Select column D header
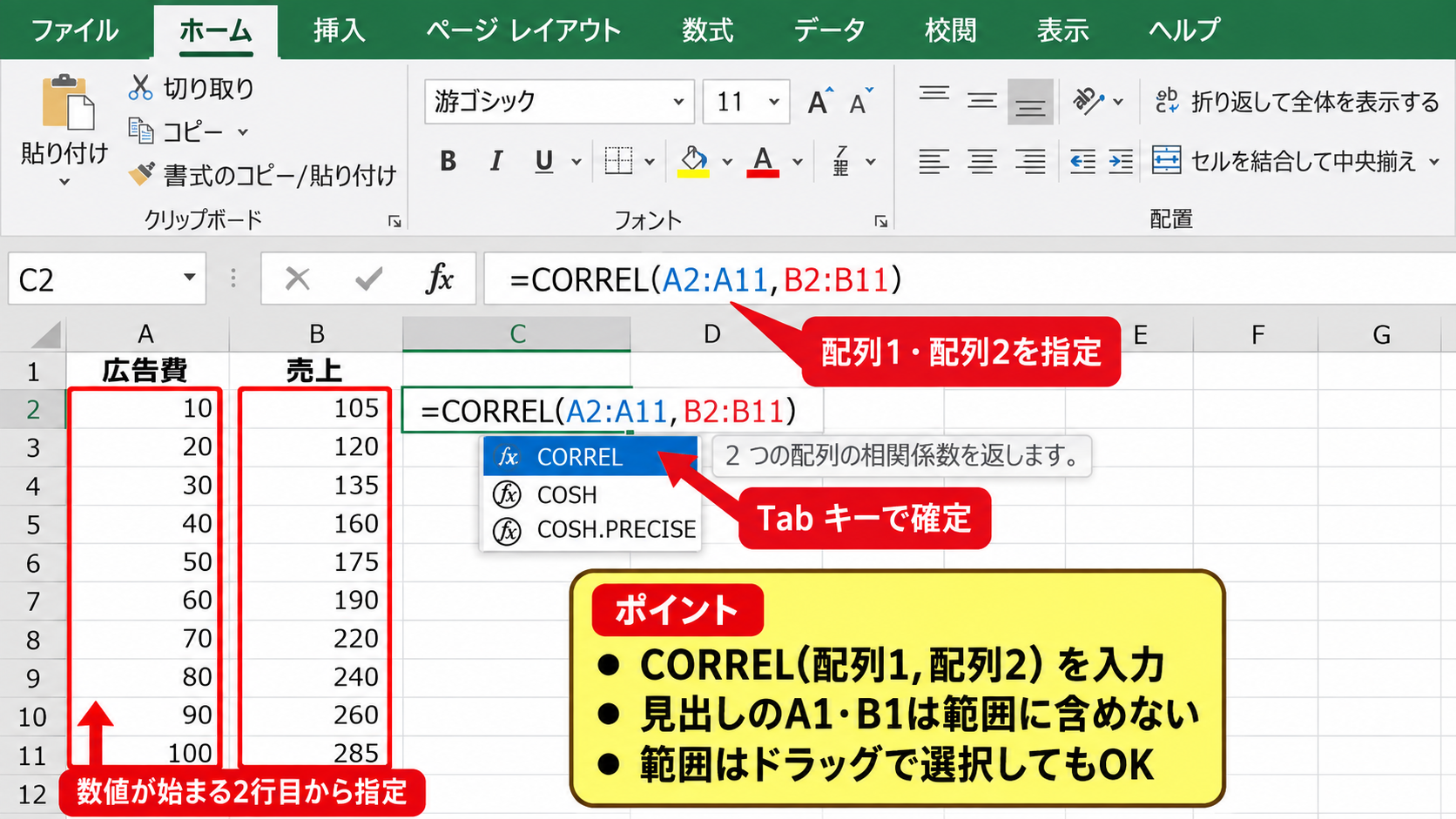 click(x=712, y=334)
